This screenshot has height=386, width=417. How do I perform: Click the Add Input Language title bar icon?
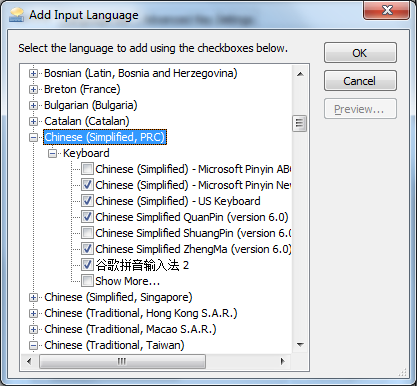(x=17, y=15)
